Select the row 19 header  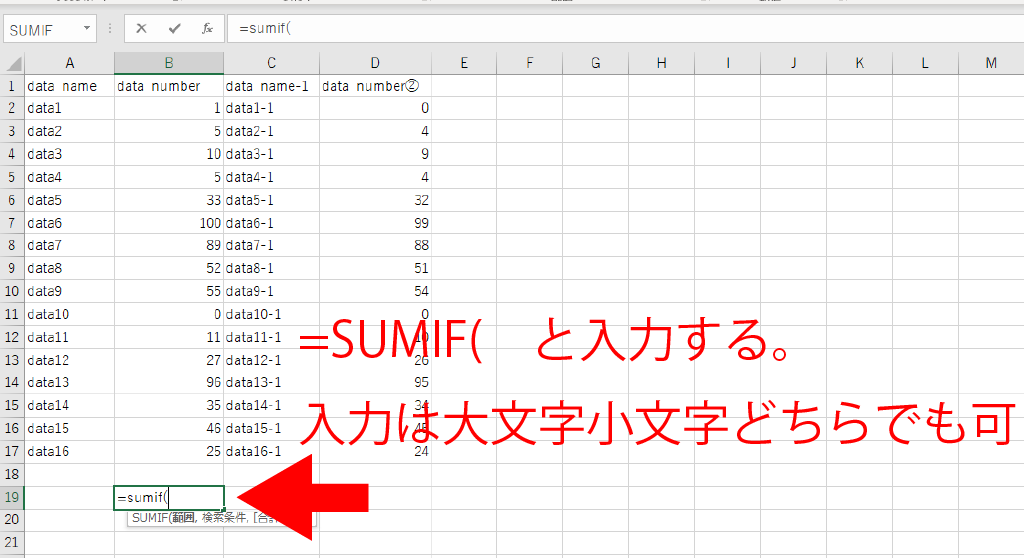pos(12,497)
